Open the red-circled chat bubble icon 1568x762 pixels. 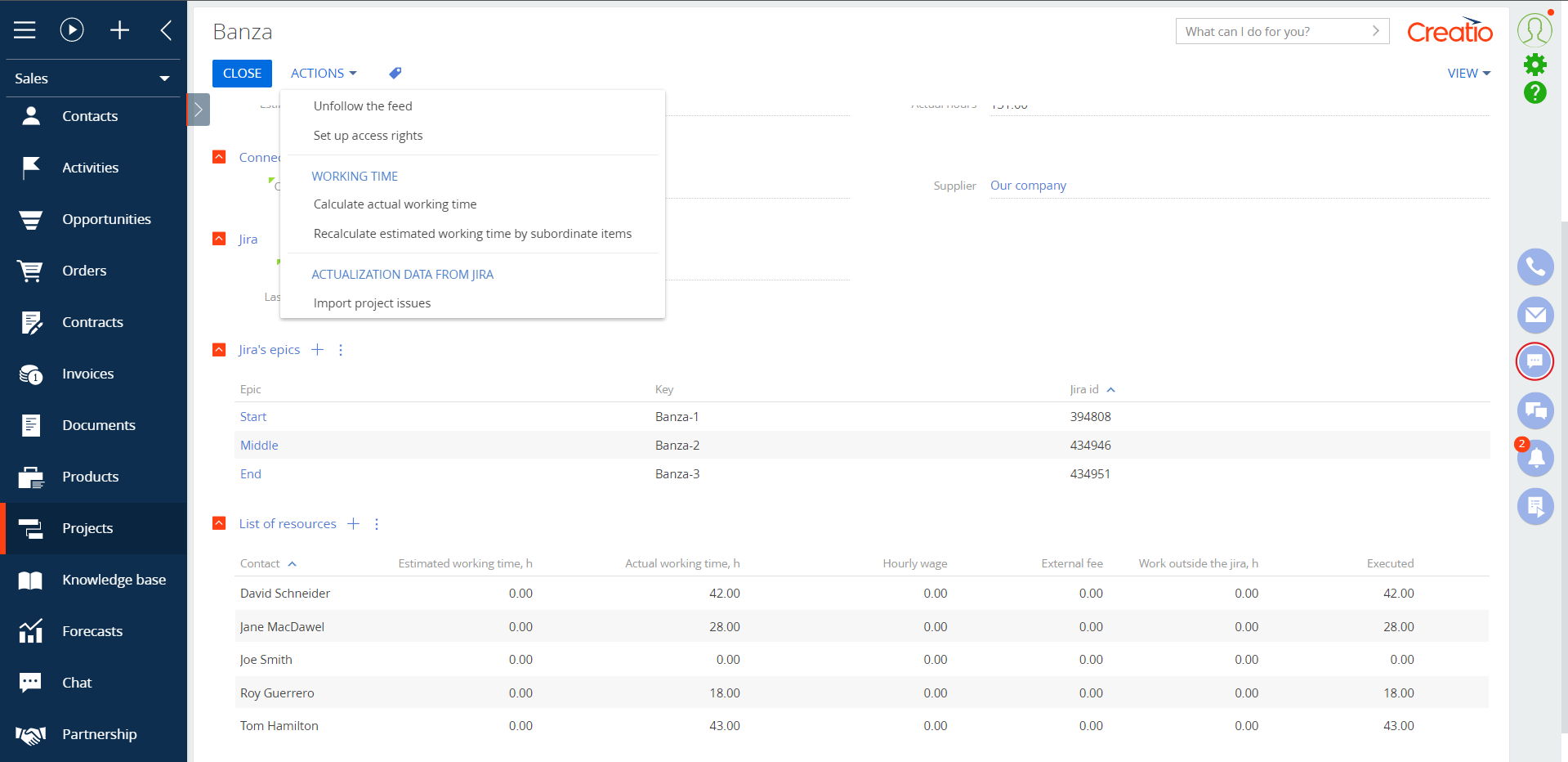(x=1535, y=361)
